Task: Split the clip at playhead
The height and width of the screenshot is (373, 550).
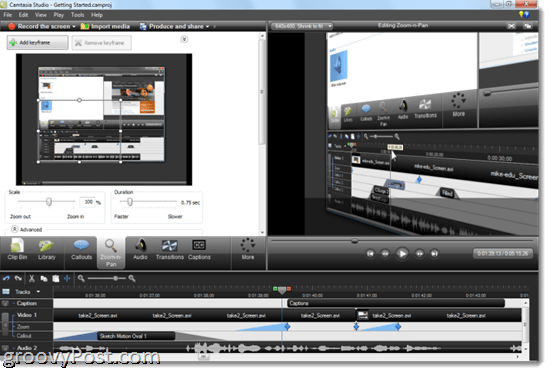Action: click(x=67, y=279)
